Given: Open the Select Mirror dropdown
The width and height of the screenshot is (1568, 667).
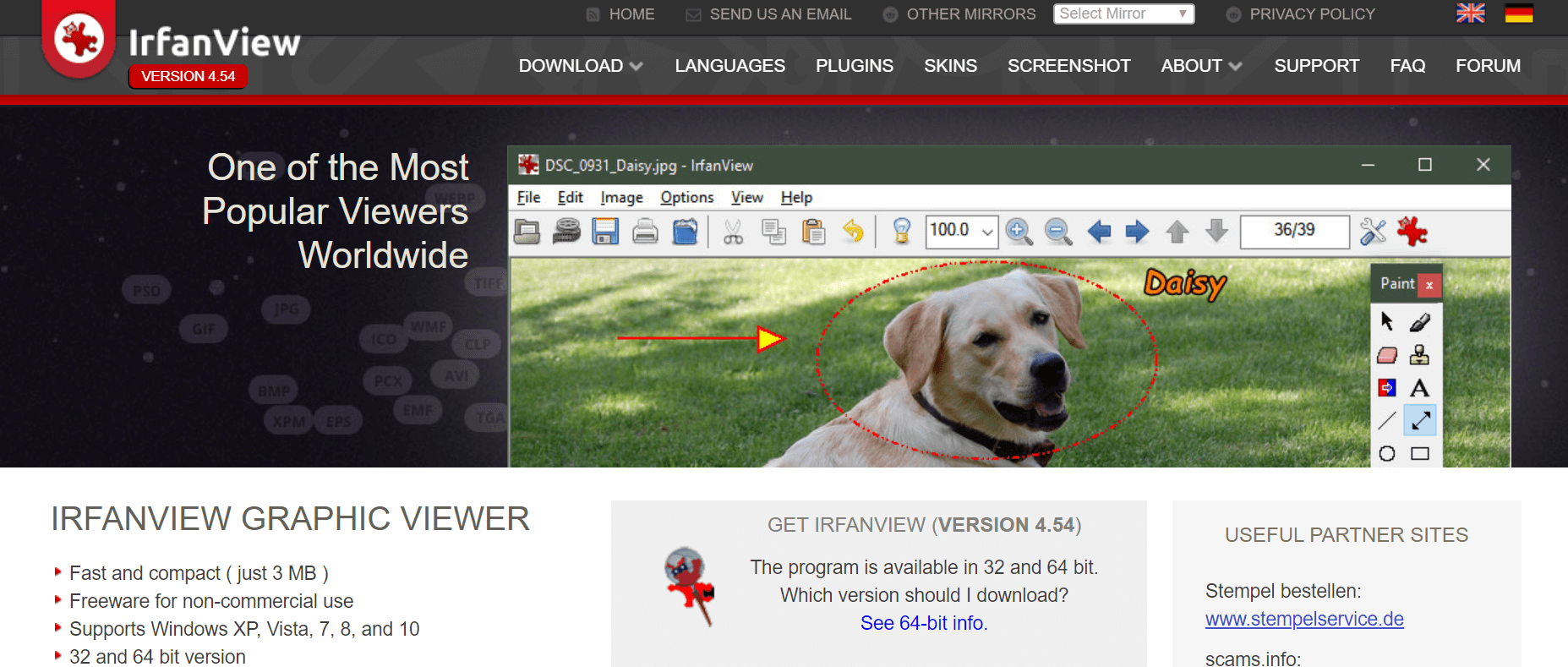Looking at the screenshot, I should [x=1123, y=14].
